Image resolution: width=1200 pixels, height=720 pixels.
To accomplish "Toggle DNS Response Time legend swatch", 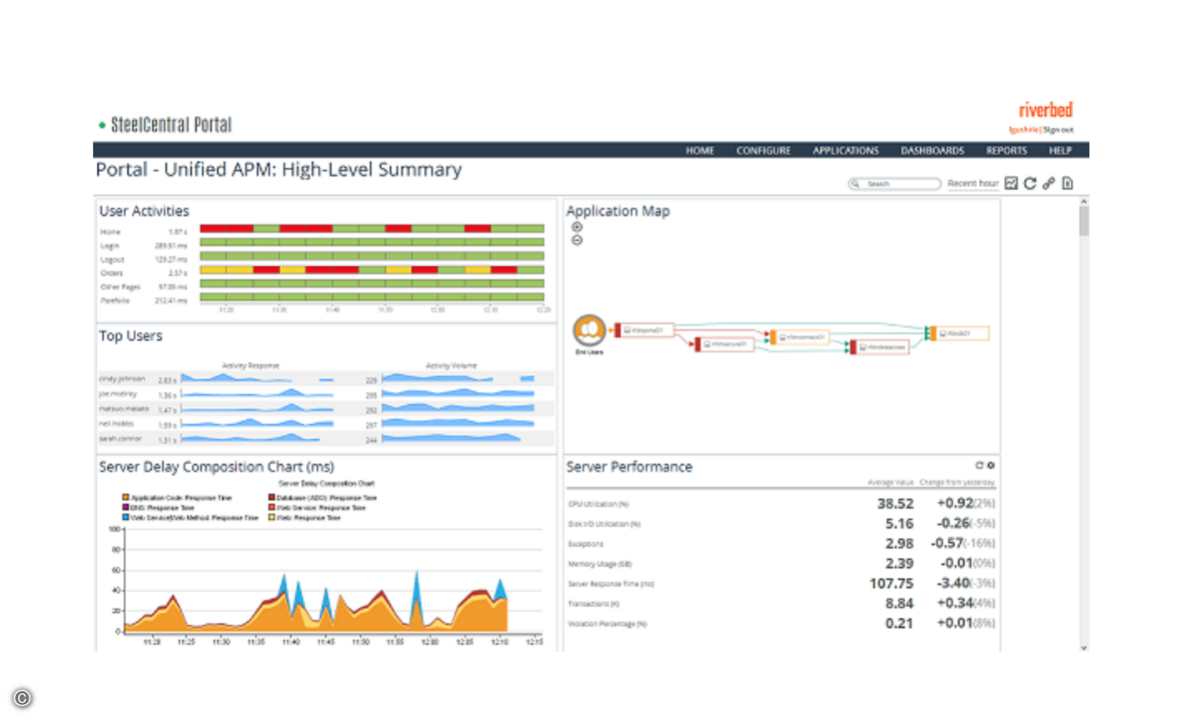I will 125,507.
